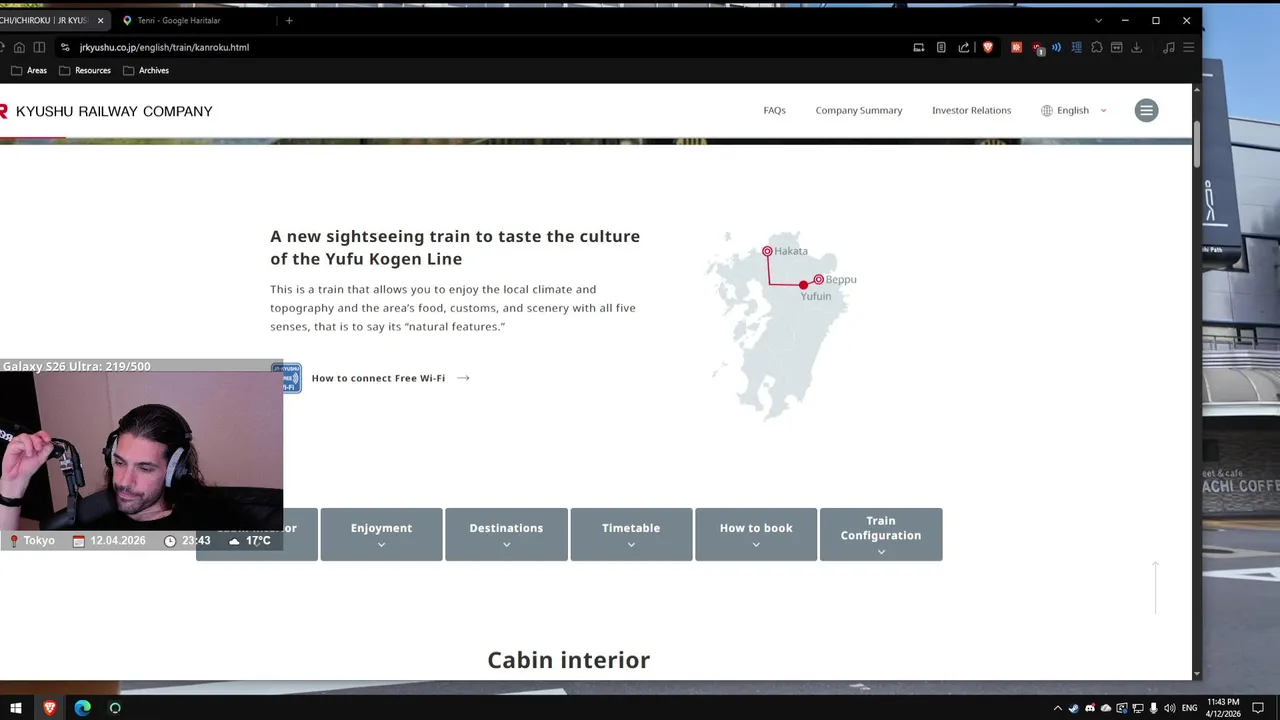Screen dimensions: 1280x720
Task: Open site settings icon in address bar
Action: point(65,47)
